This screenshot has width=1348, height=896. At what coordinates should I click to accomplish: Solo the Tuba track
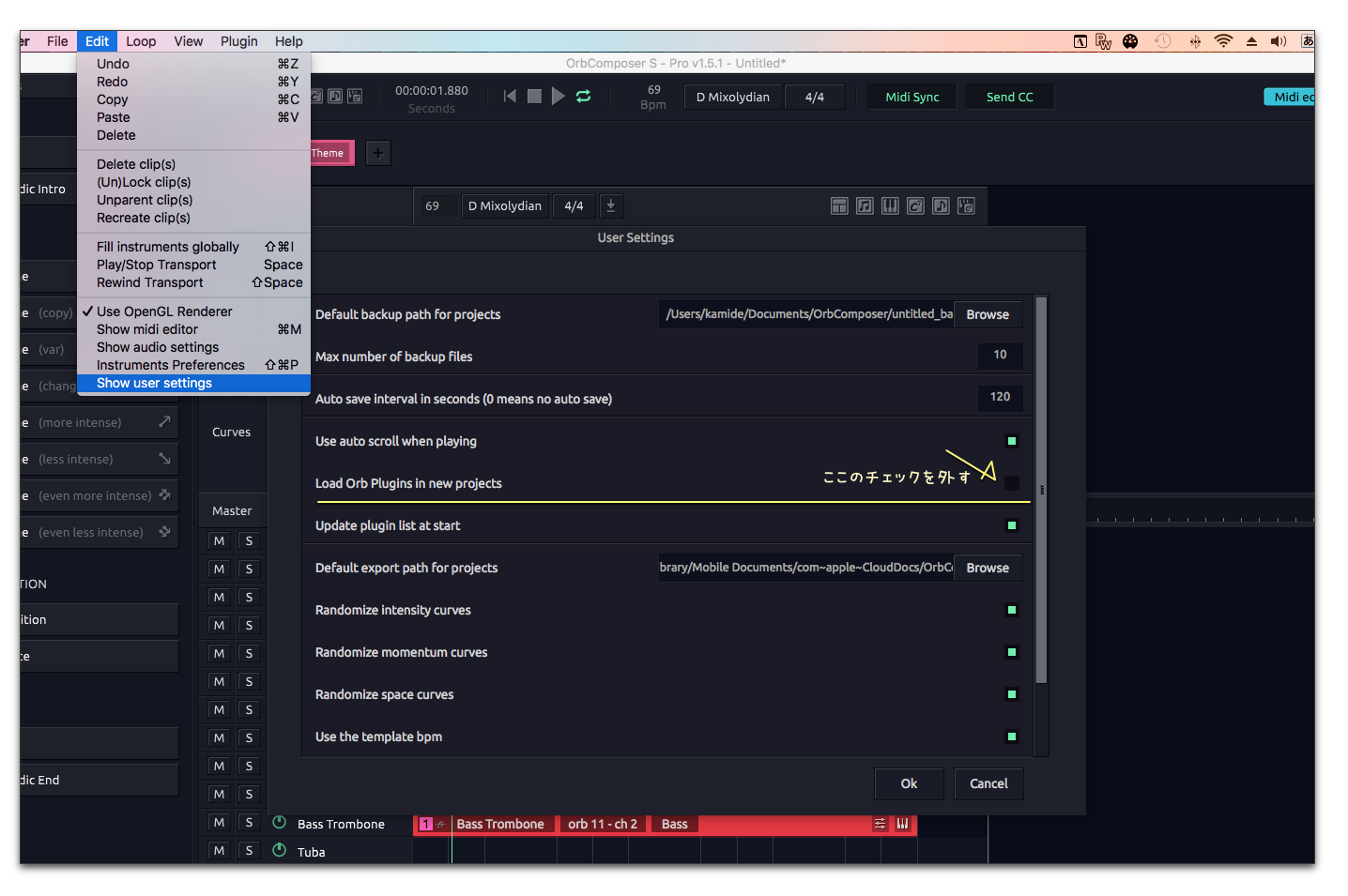tap(249, 851)
